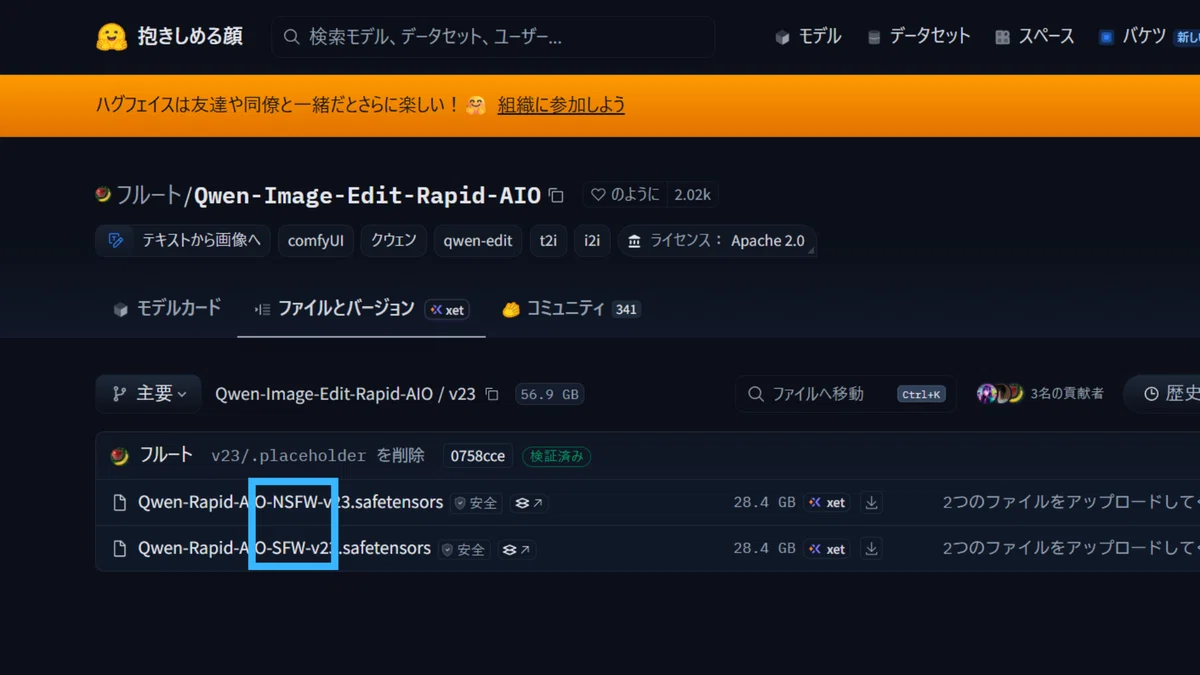Switch to the ファイルとバージョン tab
Viewport: 1200px width, 675px height.
(334, 308)
